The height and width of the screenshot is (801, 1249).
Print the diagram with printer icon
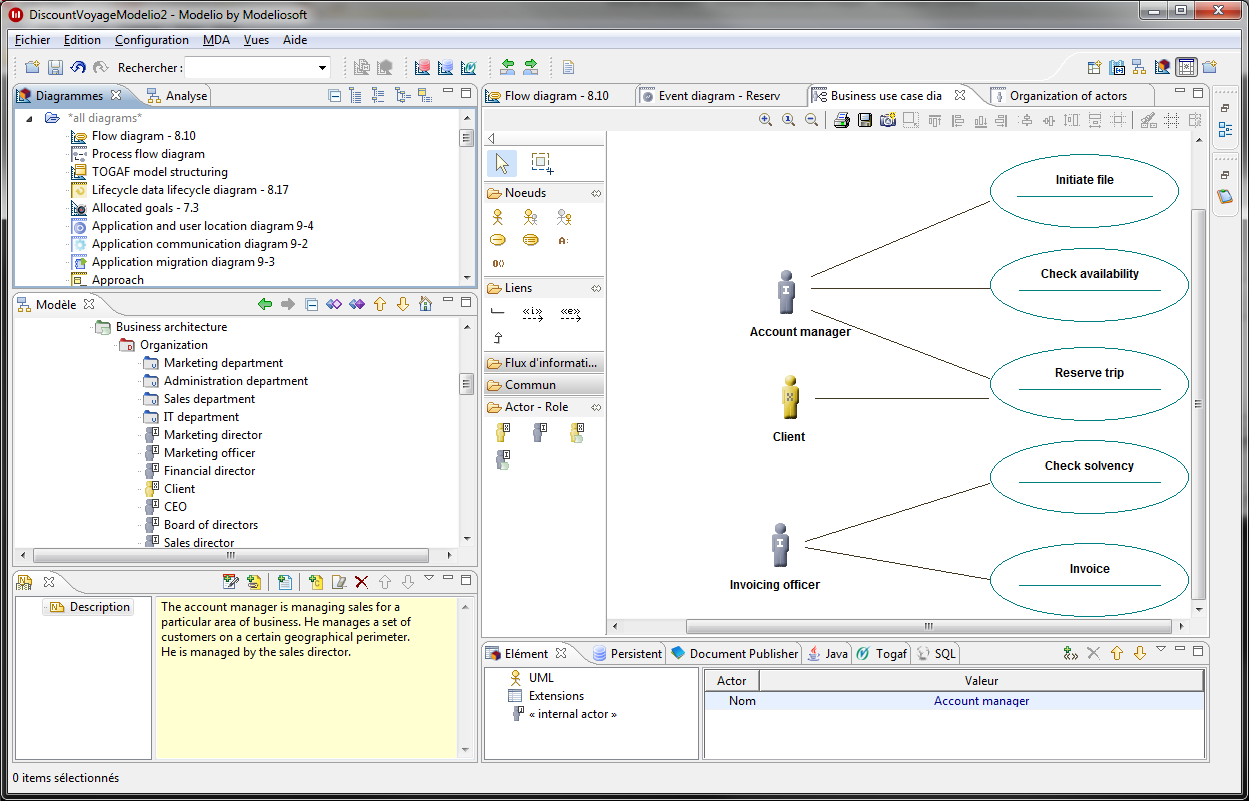pos(842,120)
